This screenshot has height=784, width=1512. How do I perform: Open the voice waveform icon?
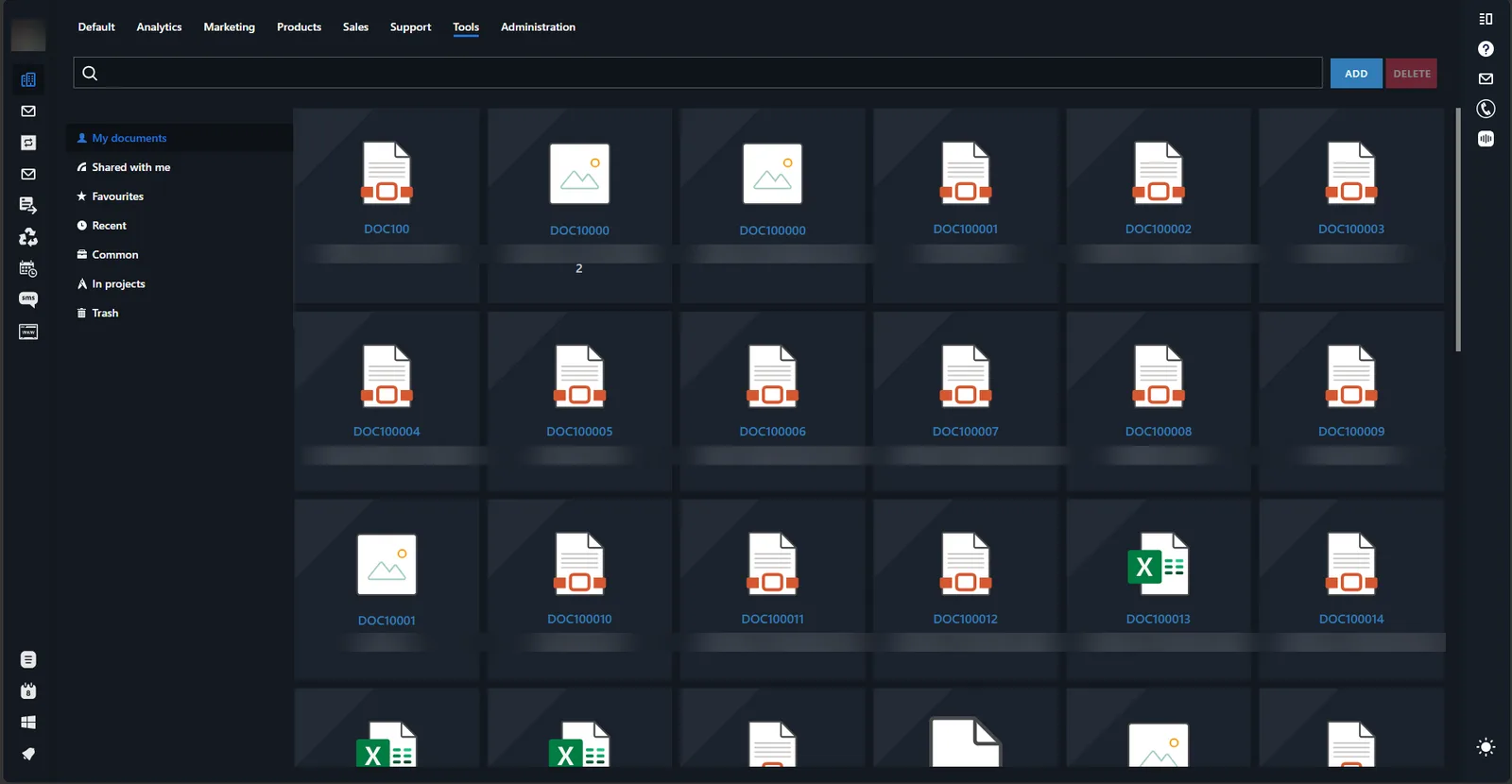[x=1486, y=139]
